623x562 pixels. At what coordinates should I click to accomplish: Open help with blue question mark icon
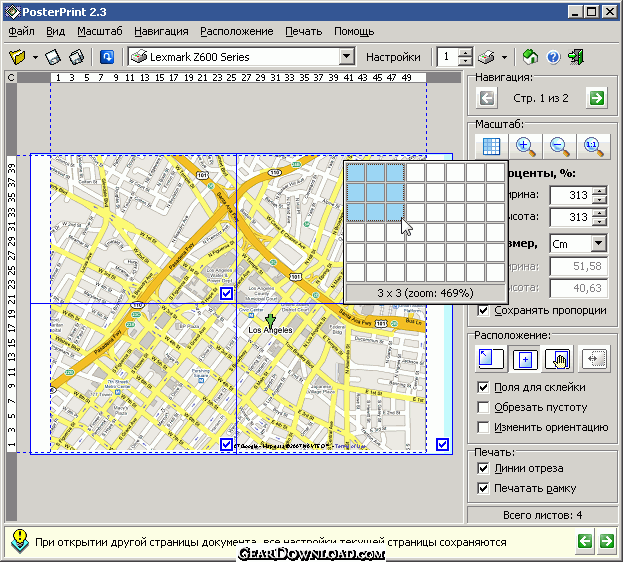coord(553,57)
